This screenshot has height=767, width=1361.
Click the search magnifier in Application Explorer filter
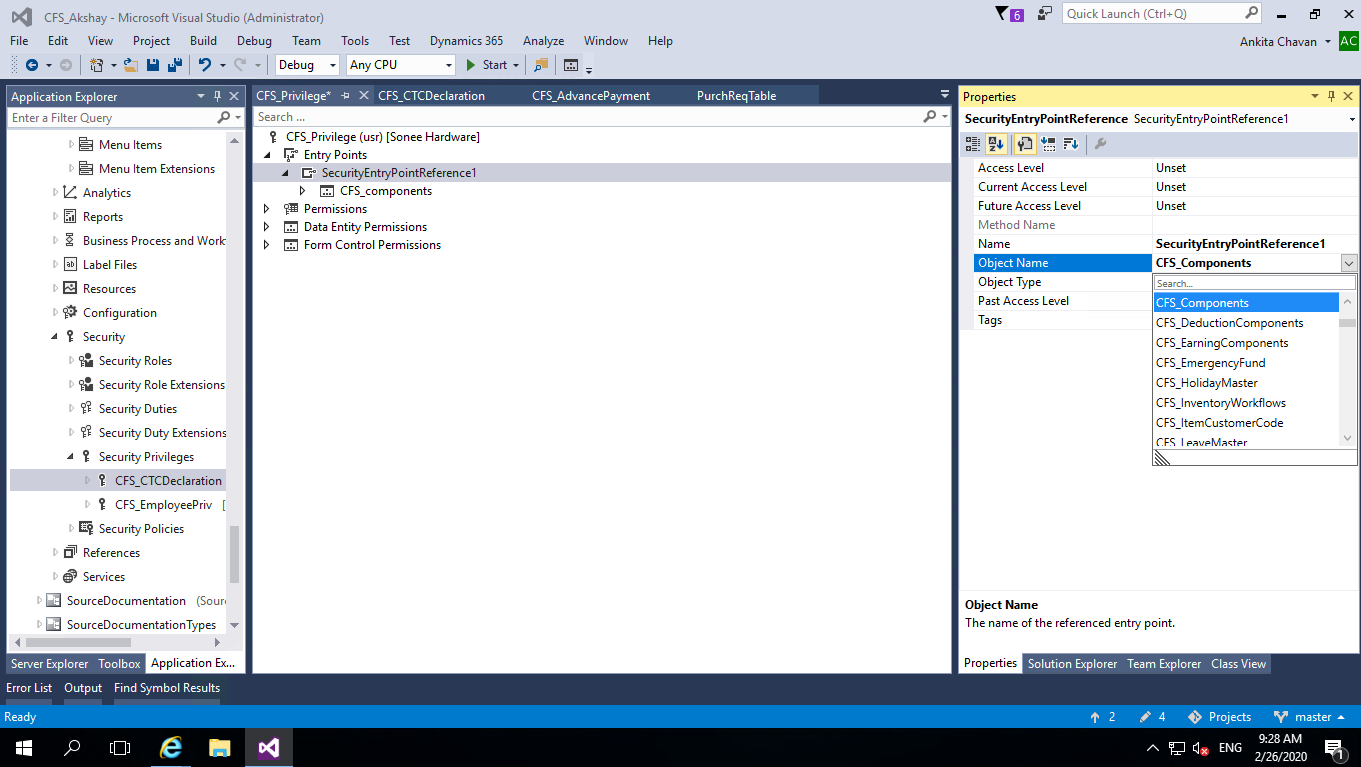pos(224,118)
